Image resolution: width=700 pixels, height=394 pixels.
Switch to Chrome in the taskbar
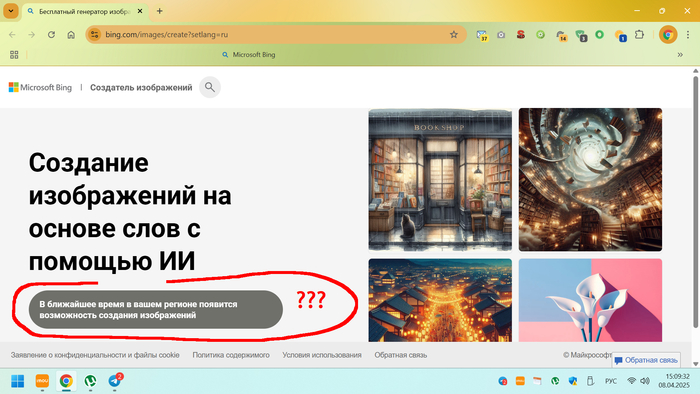pyautogui.click(x=66, y=381)
